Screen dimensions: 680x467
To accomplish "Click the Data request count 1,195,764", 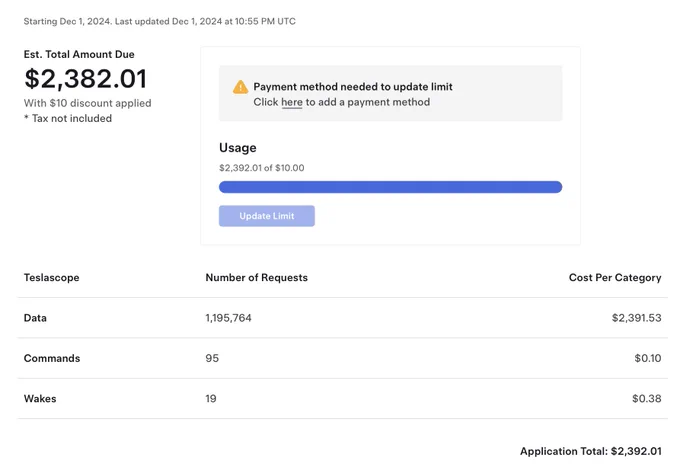I will coord(229,318).
